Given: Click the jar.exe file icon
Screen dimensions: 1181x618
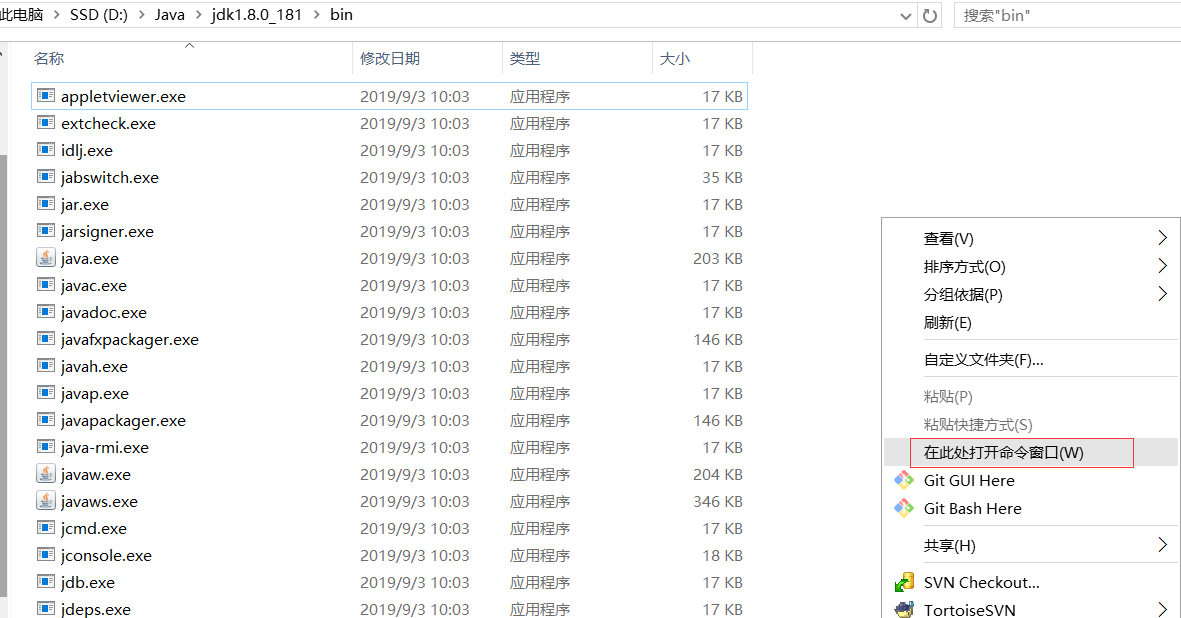Looking at the screenshot, I should click(45, 204).
